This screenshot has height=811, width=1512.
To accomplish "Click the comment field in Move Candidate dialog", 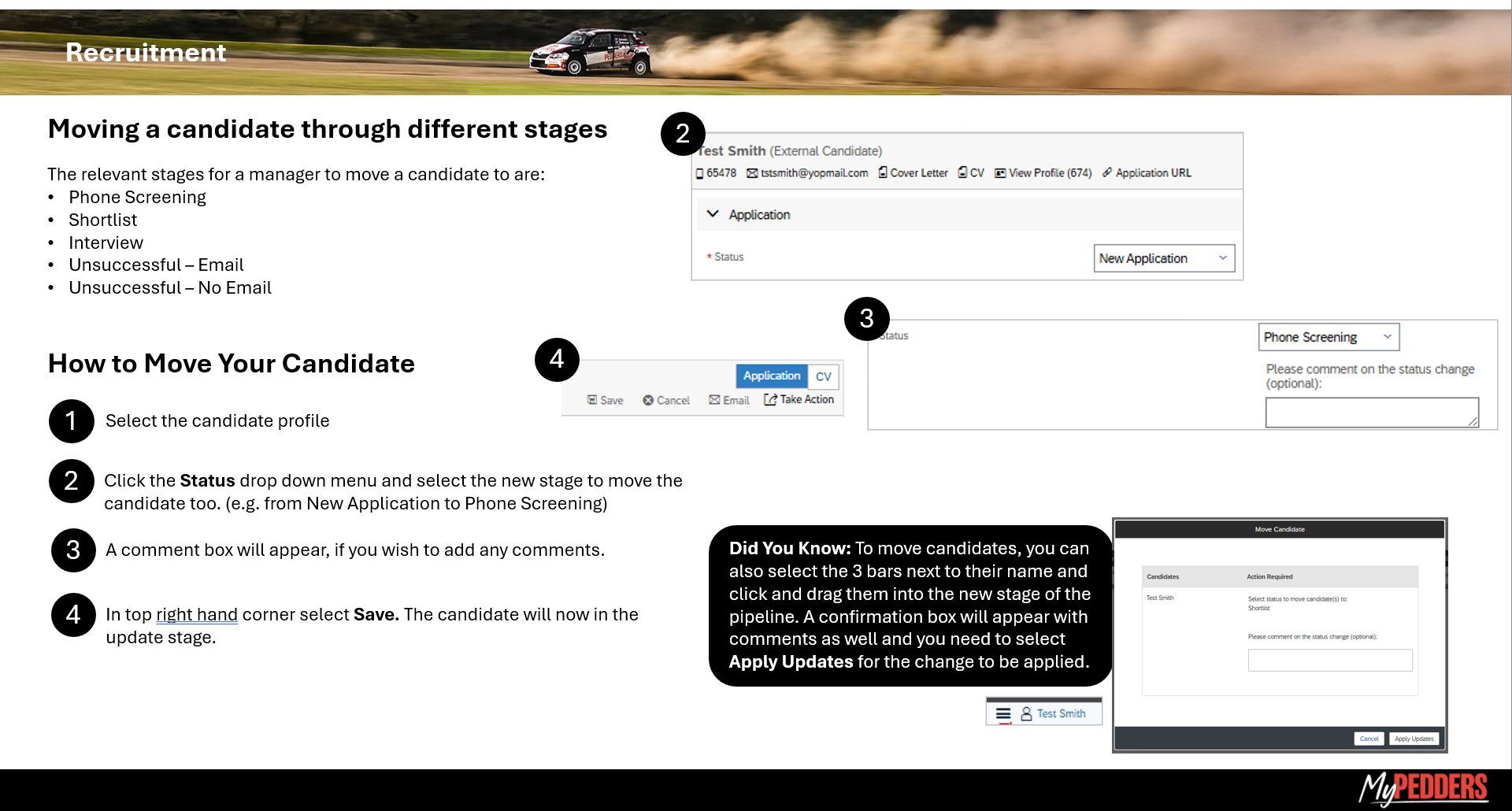I will 1329,660.
